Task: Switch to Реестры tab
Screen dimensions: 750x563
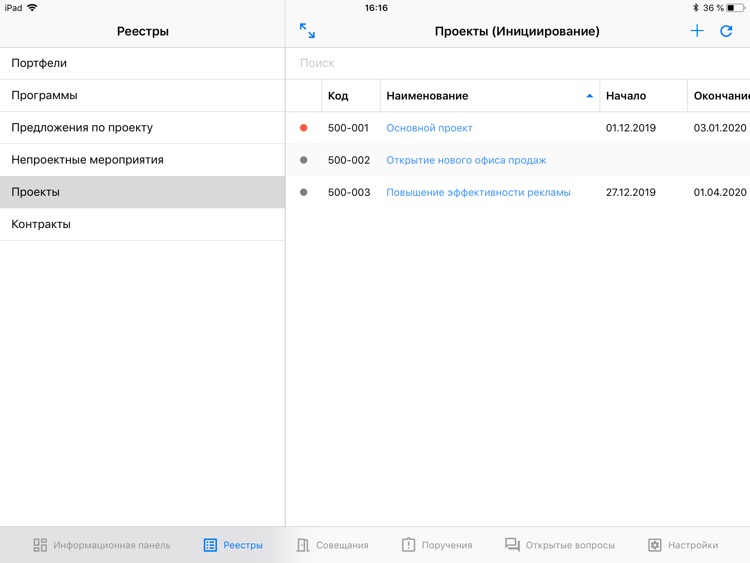Action: pos(233,545)
